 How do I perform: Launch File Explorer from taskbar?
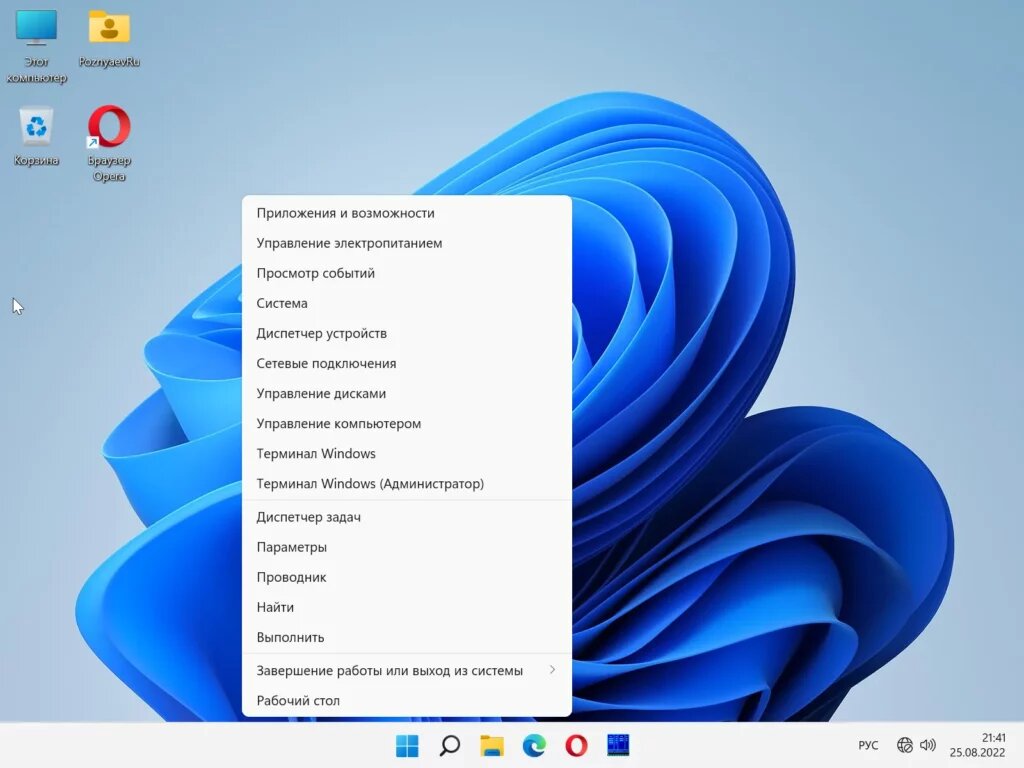click(x=492, y=745)
